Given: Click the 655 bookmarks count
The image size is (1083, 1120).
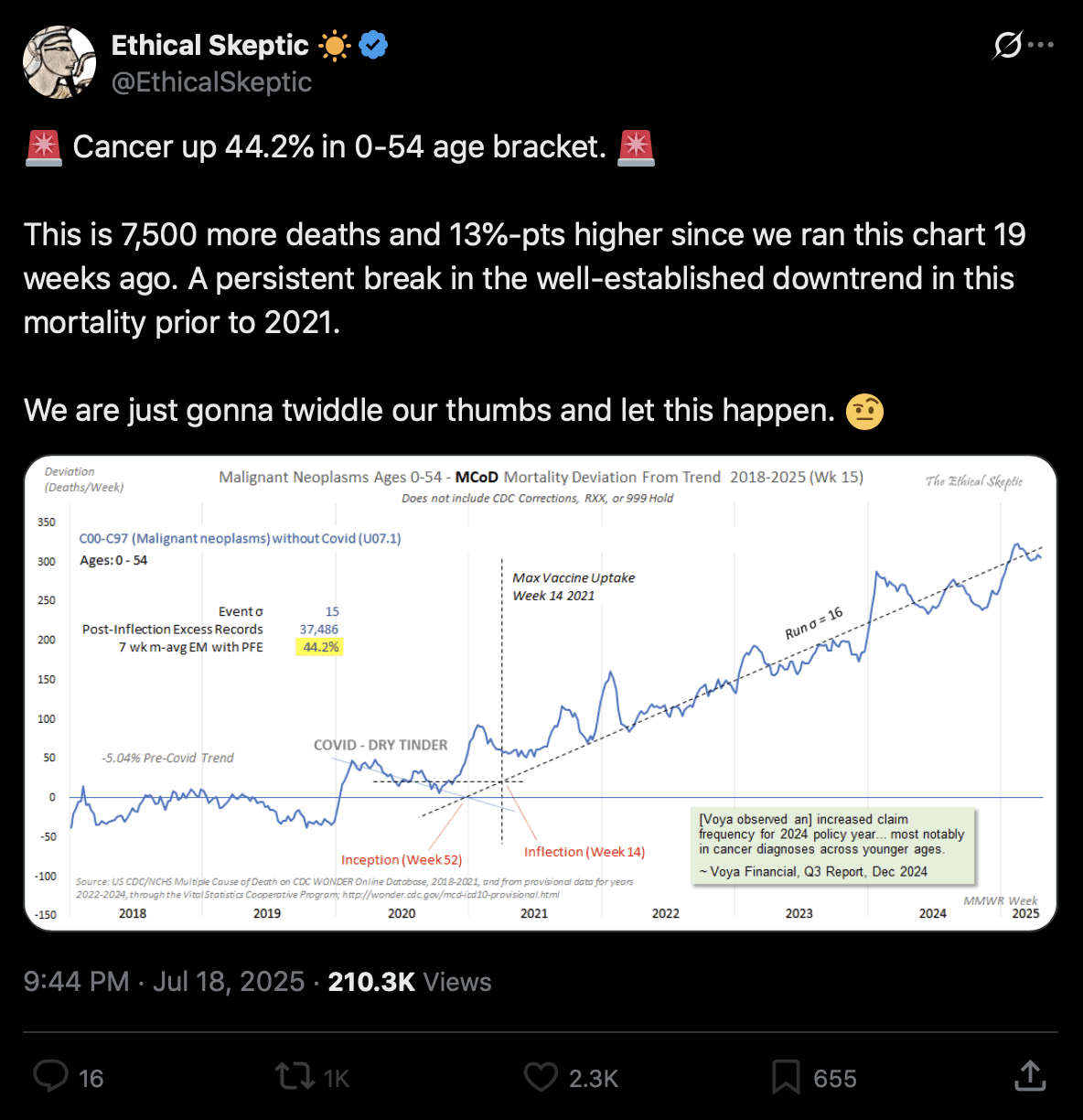Looking at the screenshot, I should pos(835,1079).
